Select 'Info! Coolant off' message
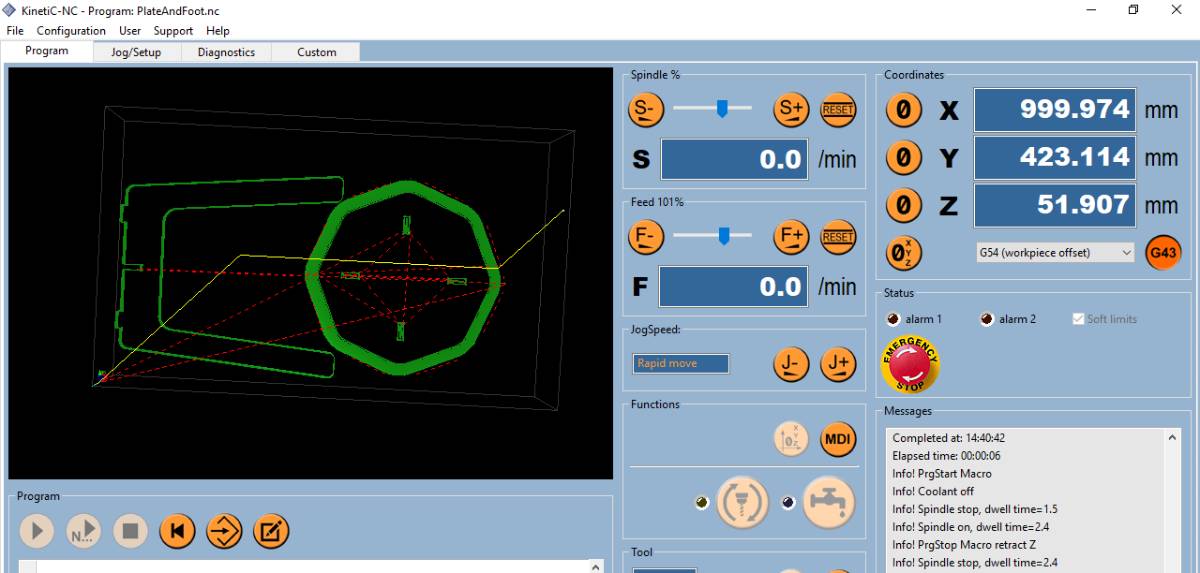Viewport: 1200px width, 573px height. tap(933, 492)
